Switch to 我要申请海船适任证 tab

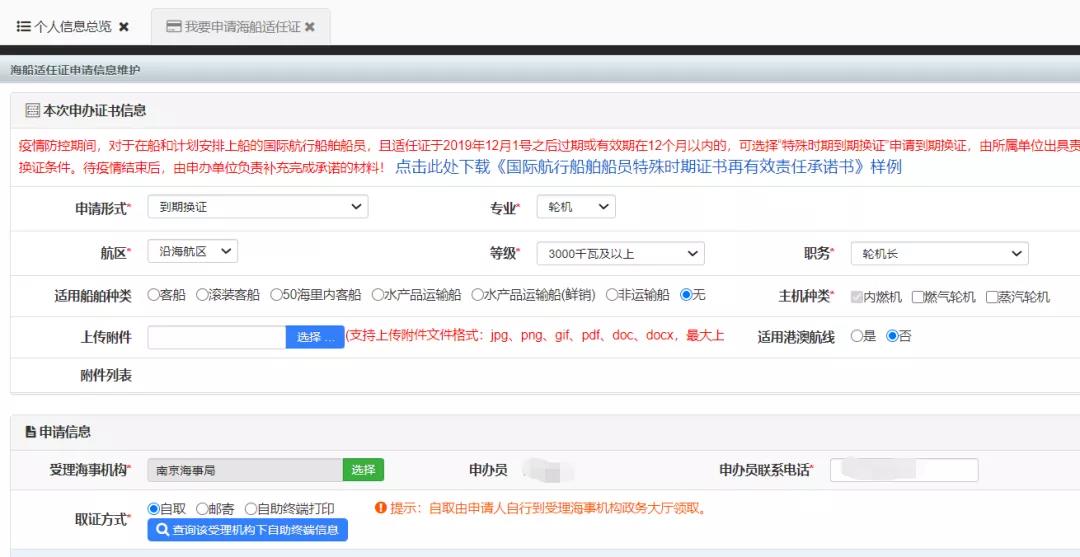[232, 27]
